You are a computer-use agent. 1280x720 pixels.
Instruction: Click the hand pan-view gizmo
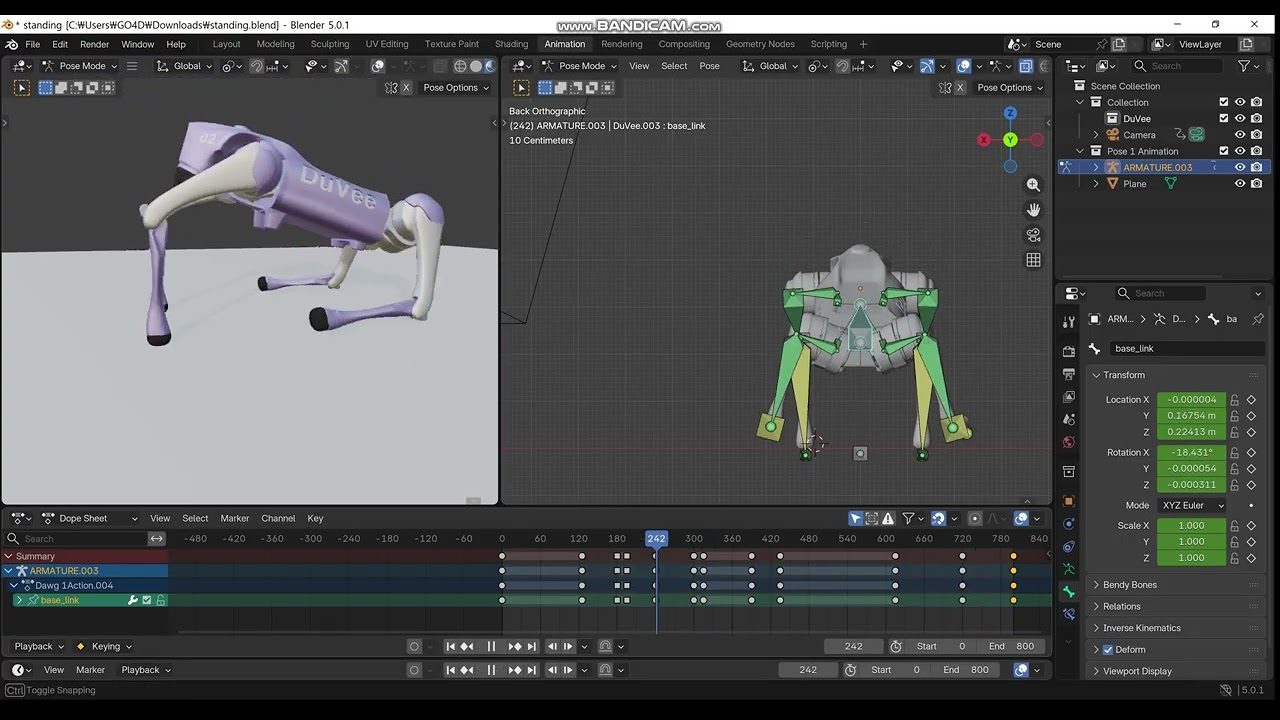click(x=1033, y=210)
